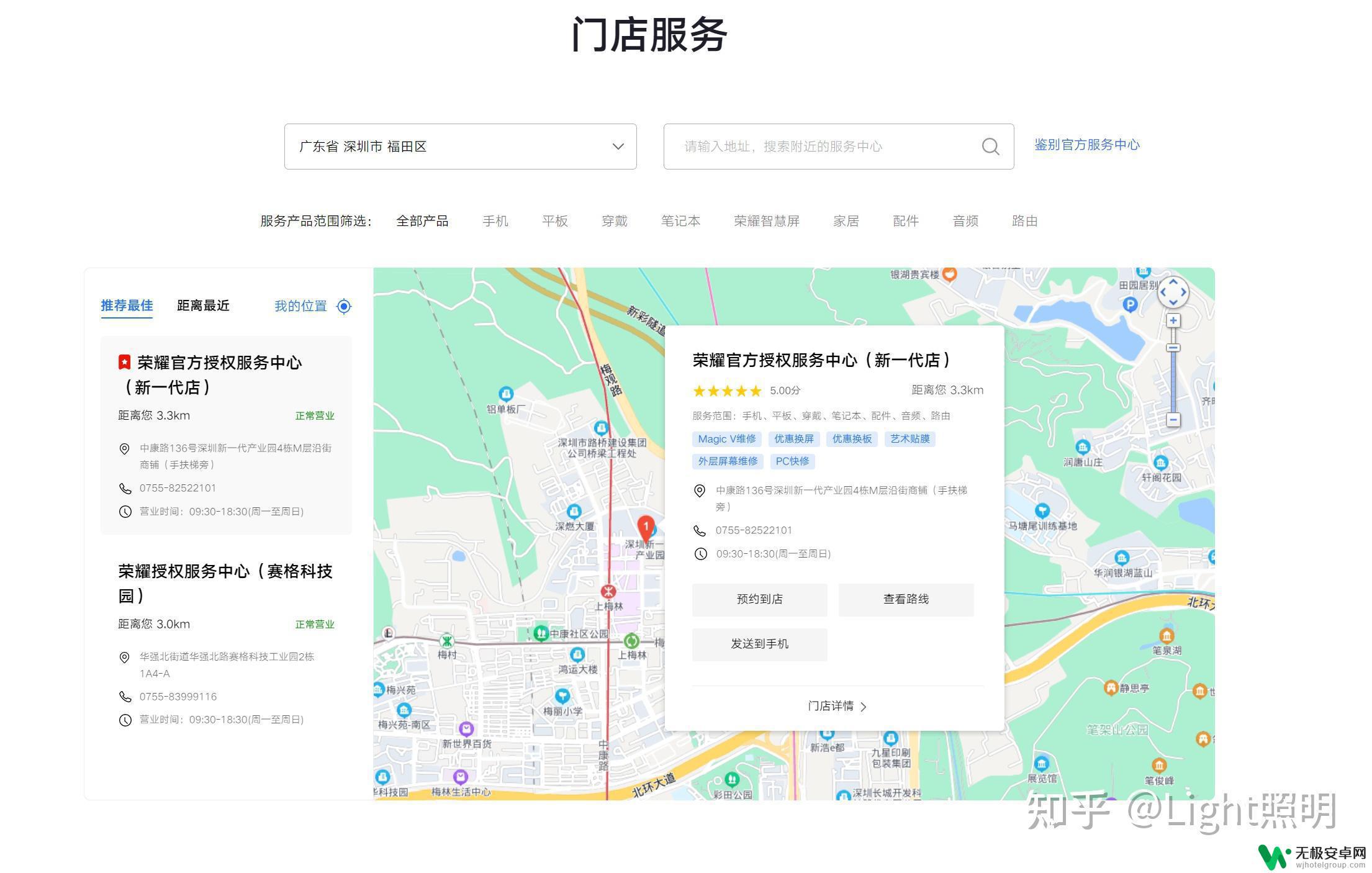
Task: Filter service products by 路由
Action: [x=1024, y=221]
